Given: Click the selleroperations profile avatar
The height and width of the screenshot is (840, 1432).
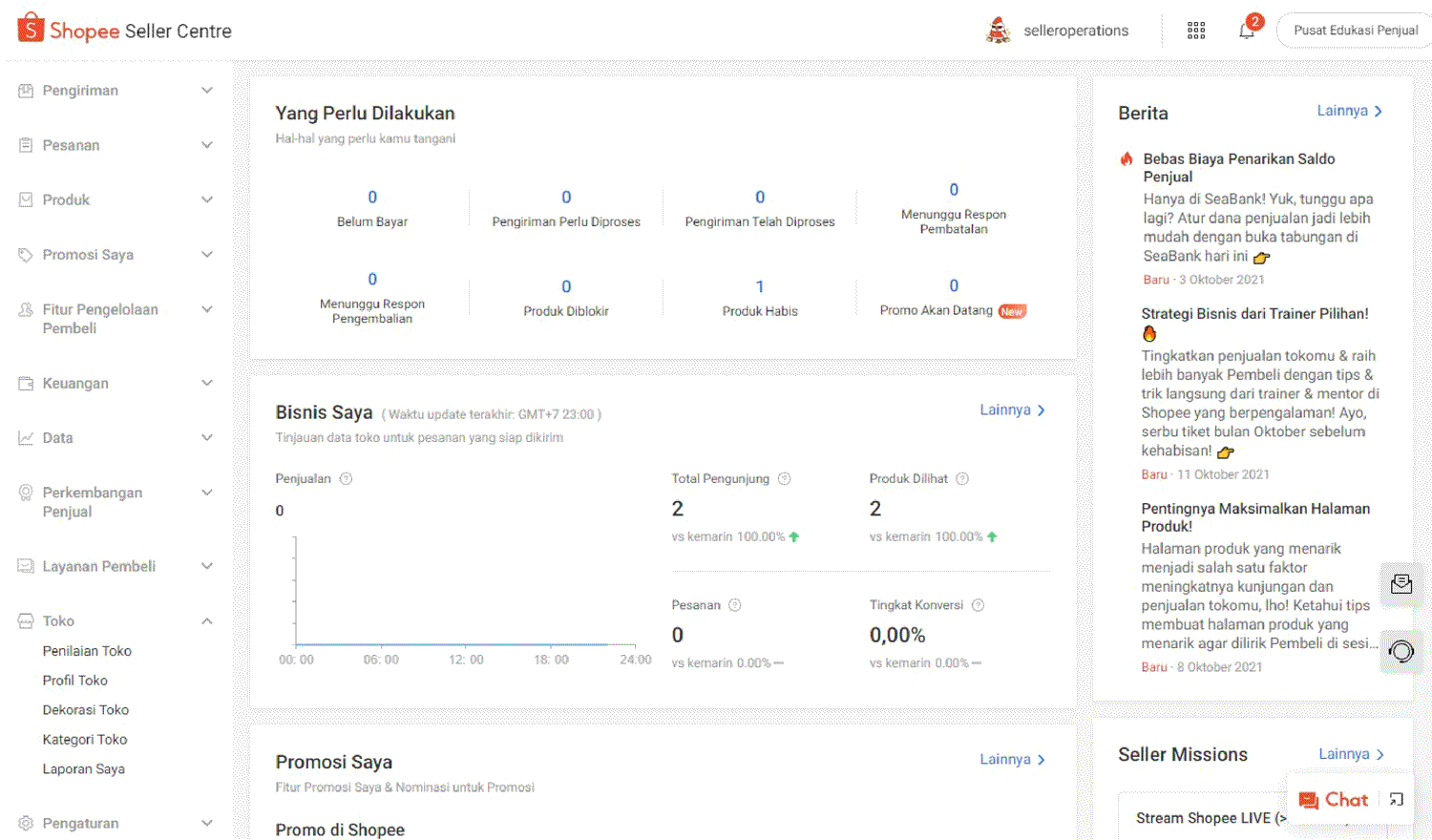Looking at the screenshot, I should click(x=998, y=31).
